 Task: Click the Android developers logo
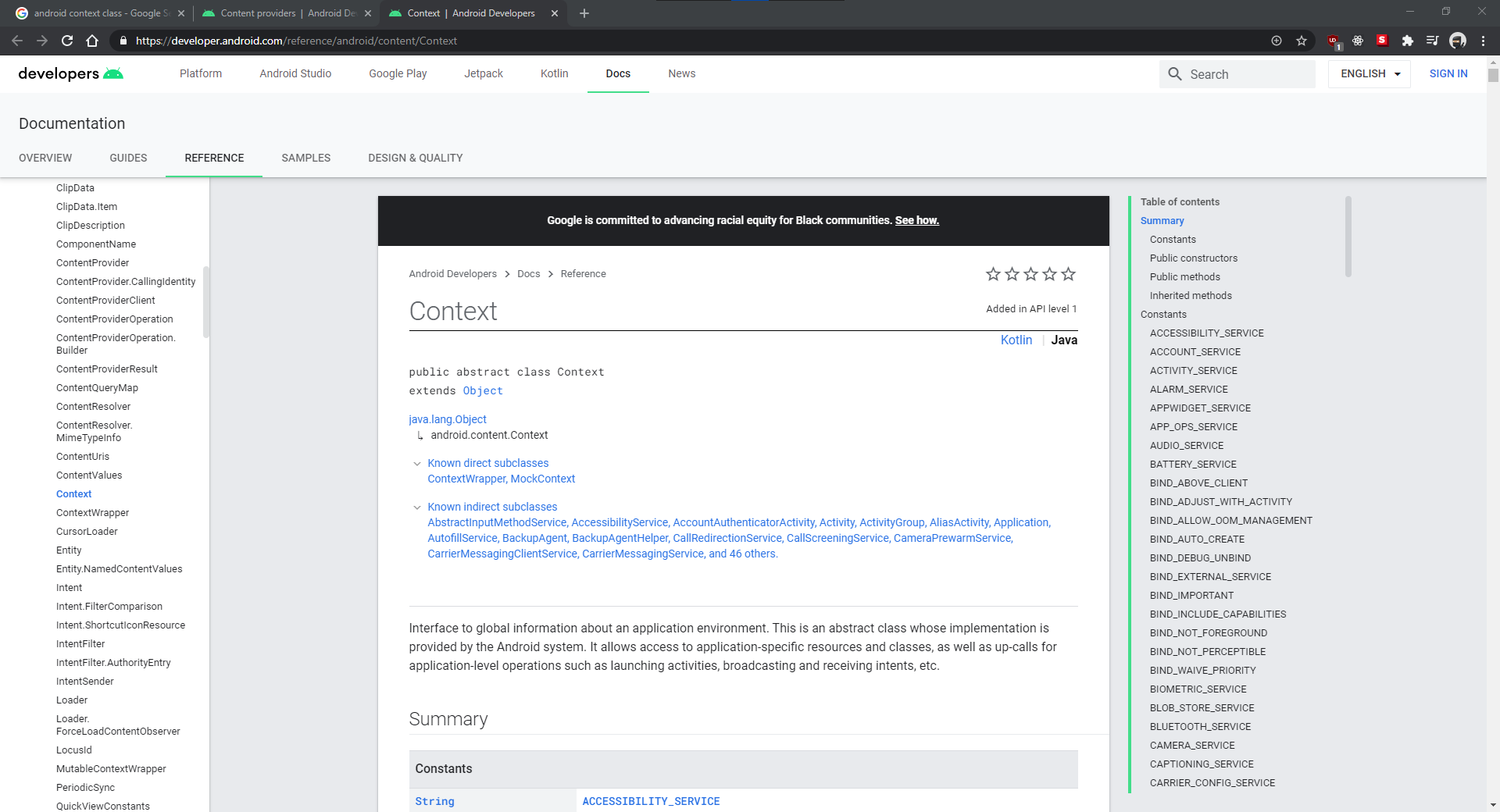pos(70,73)
